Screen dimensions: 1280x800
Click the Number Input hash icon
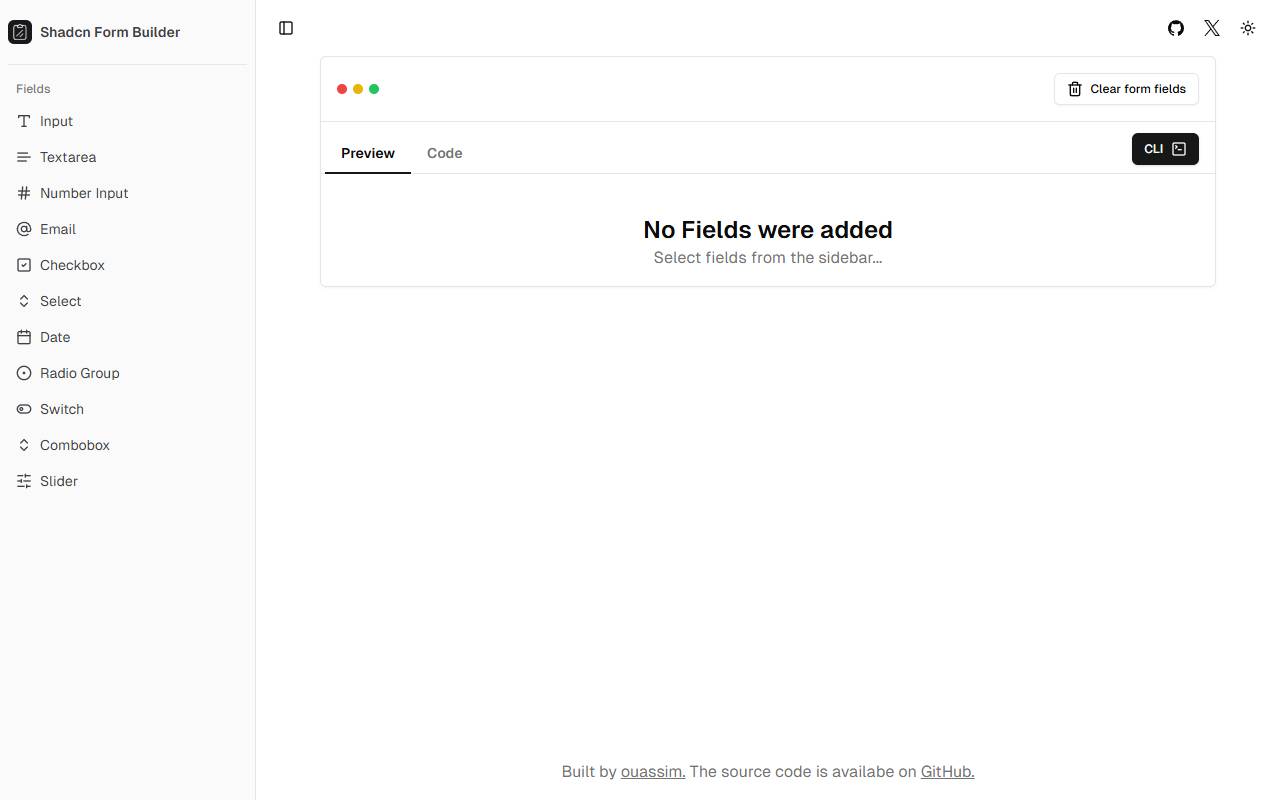(24, 193)
